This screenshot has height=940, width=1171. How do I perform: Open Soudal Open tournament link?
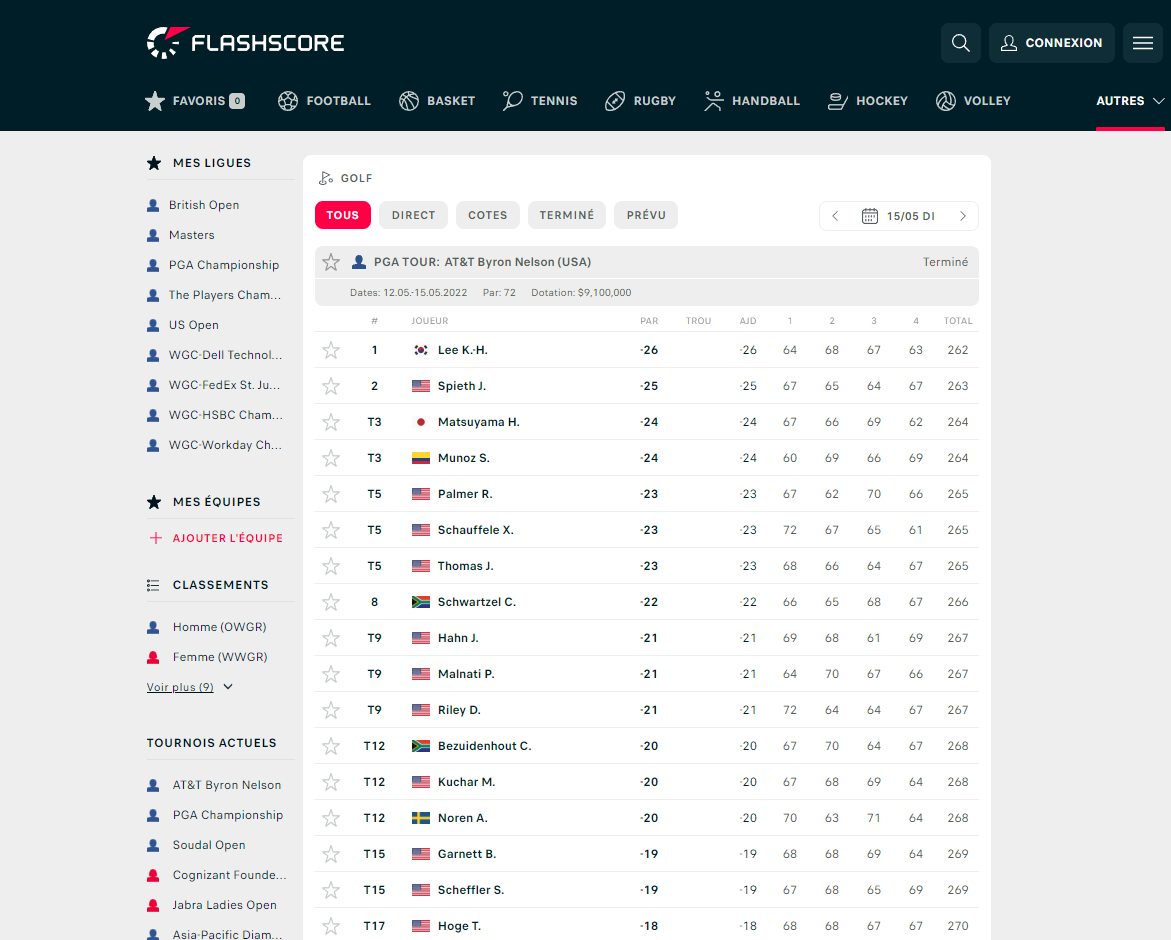point(209,845)
